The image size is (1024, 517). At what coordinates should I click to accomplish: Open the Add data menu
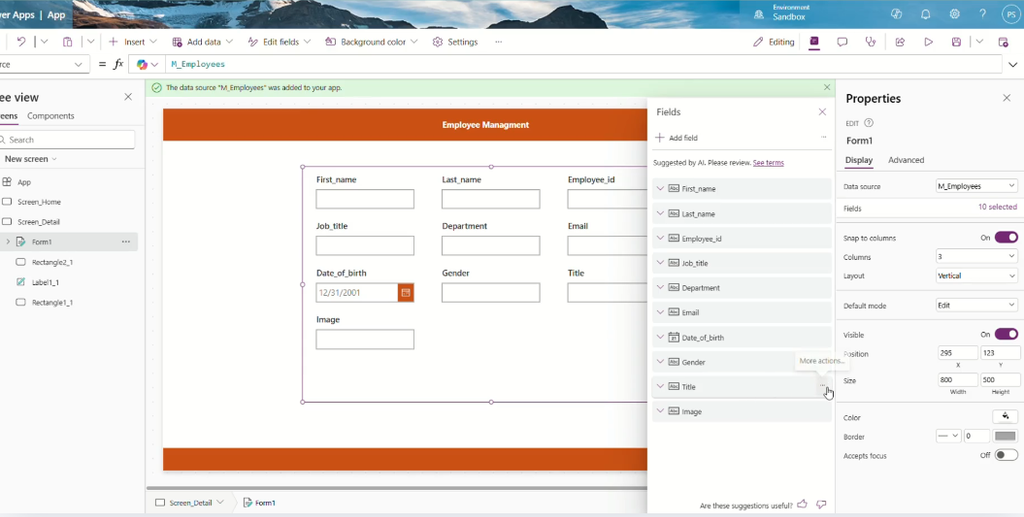[202, 42]
